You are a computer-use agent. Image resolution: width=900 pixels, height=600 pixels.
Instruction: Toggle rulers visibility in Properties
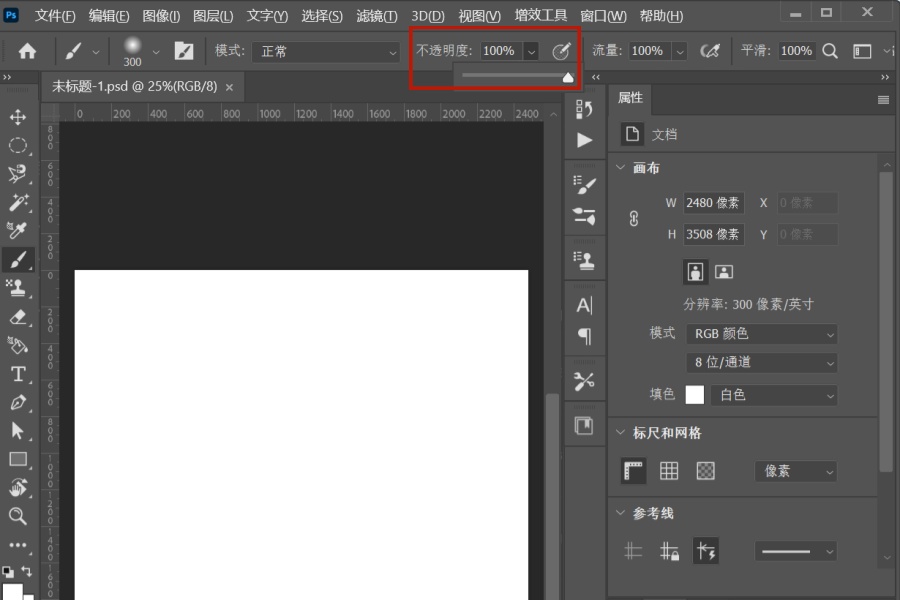click(x=634, y=471)
